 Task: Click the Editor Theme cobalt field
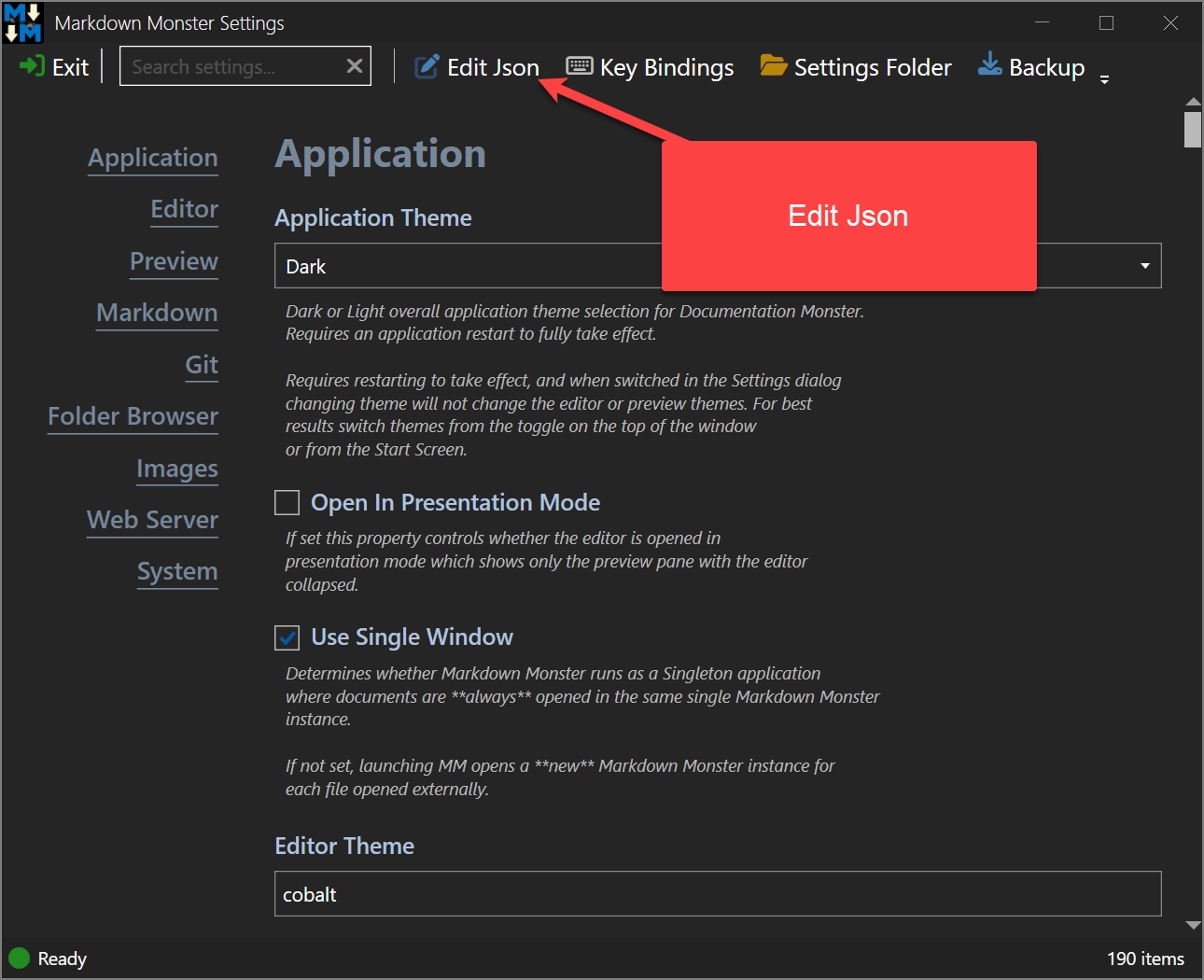click(x=718, y=894)
